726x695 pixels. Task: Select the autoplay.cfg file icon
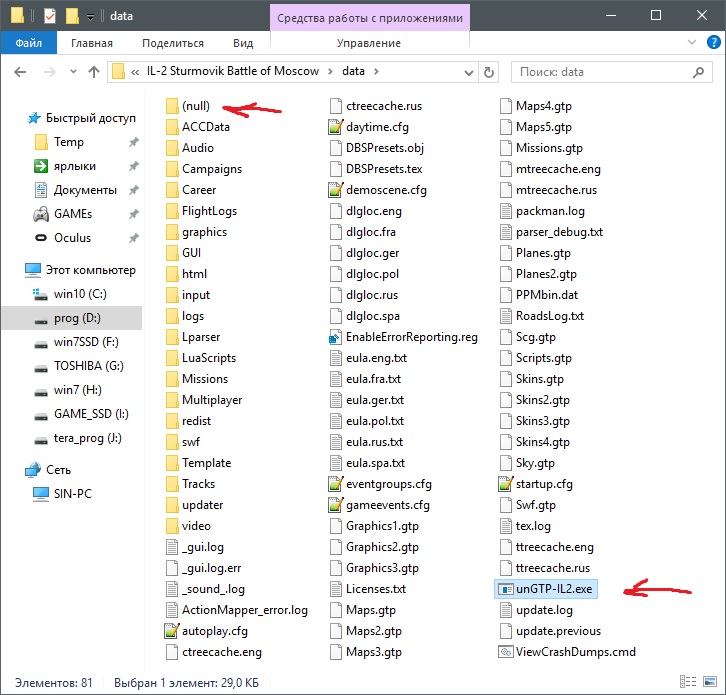(x=172, y=631)
